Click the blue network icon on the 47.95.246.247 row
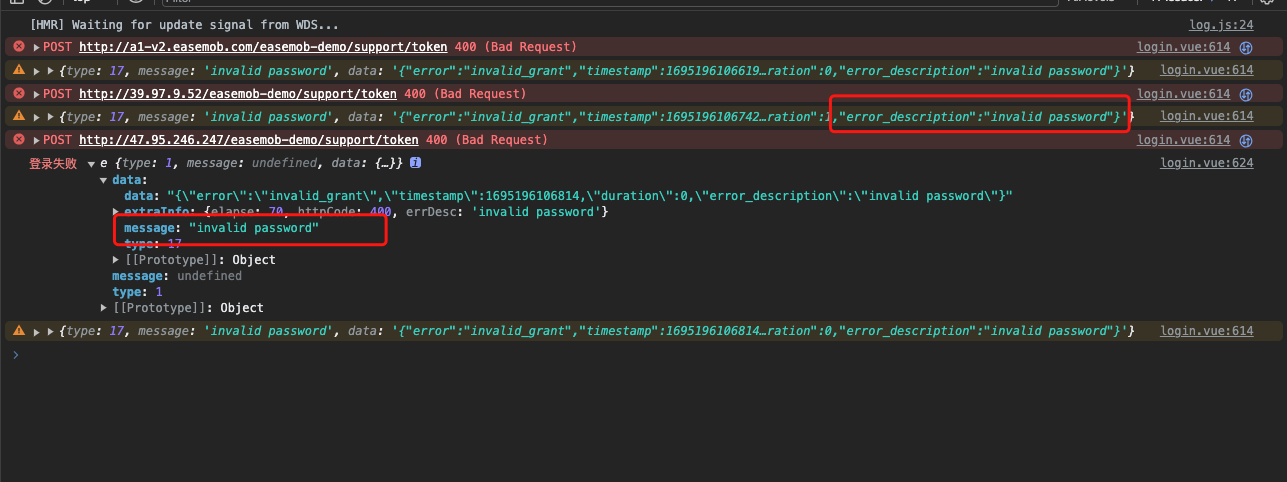 coord(1247,141)
